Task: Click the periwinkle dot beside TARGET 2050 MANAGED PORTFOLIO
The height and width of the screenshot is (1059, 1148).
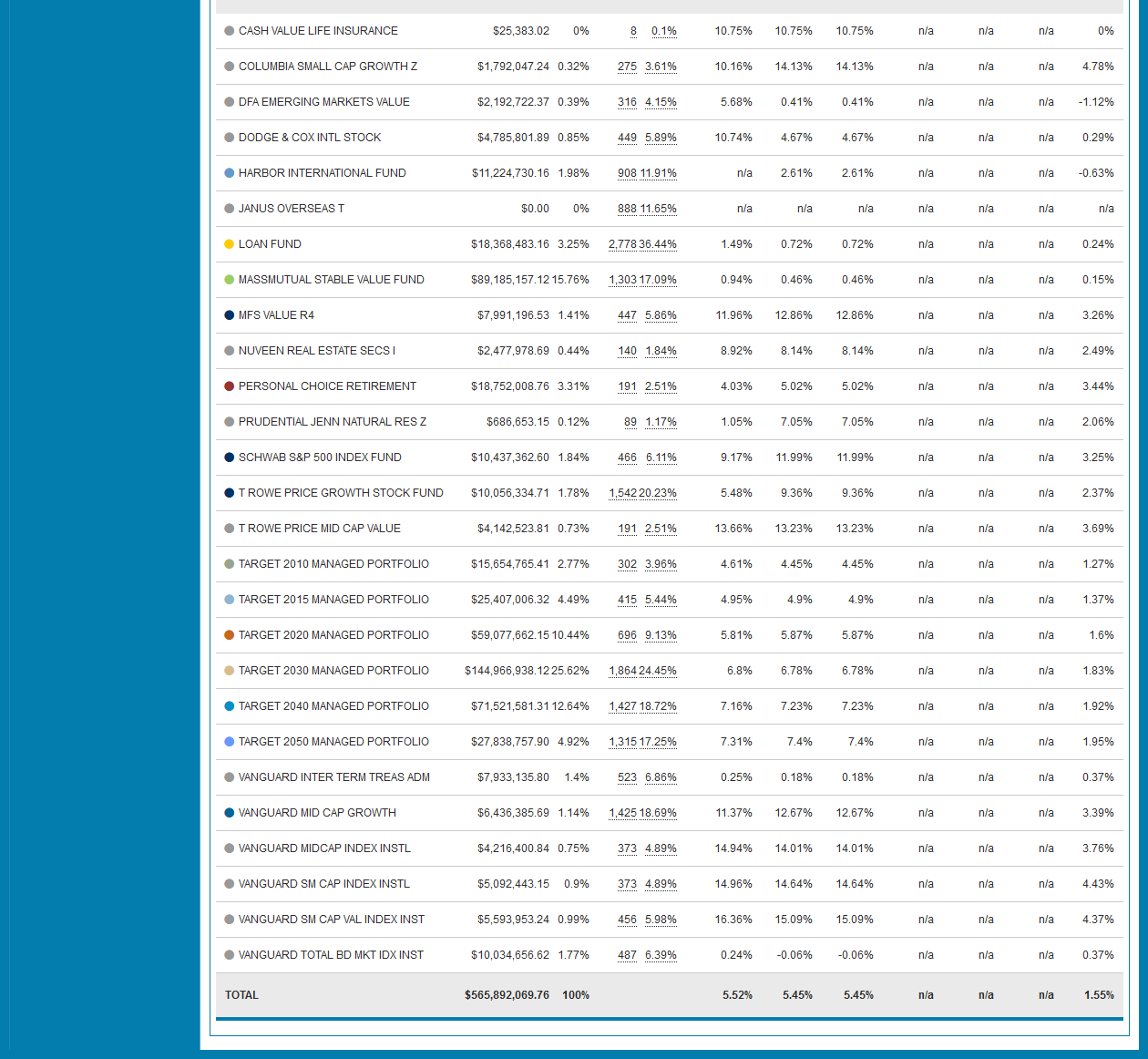Action: pyautogui.click(x=230, y=742)
